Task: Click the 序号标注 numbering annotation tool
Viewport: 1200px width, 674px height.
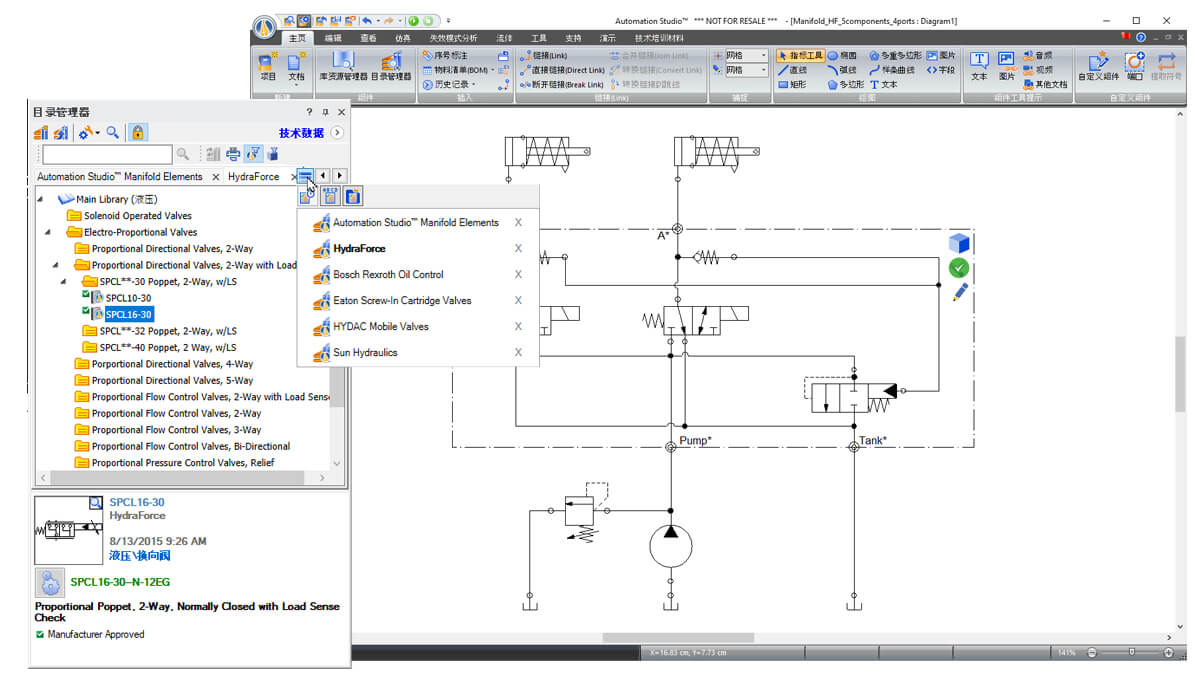Action: 447,56
